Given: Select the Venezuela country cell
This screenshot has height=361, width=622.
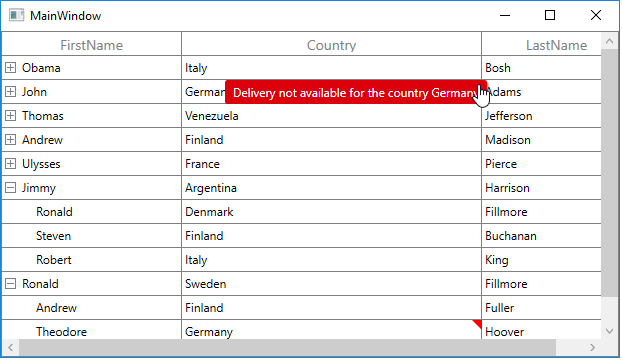Looking at the screenshot, I should tap(332, 116).
